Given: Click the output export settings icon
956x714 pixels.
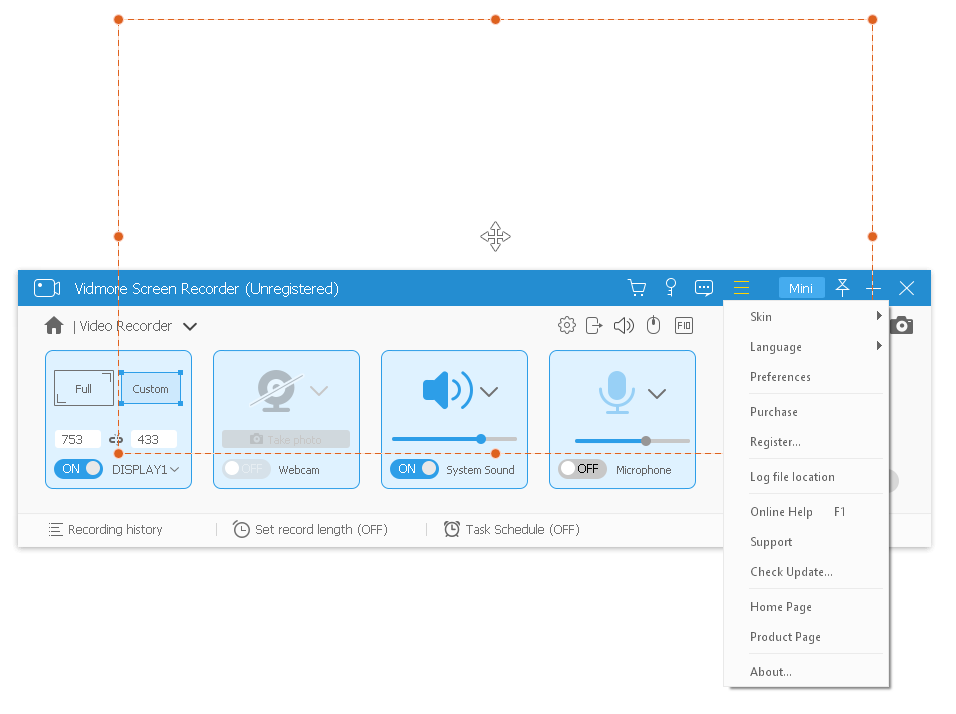Looking at the screenshot, I should pos(594,326).
